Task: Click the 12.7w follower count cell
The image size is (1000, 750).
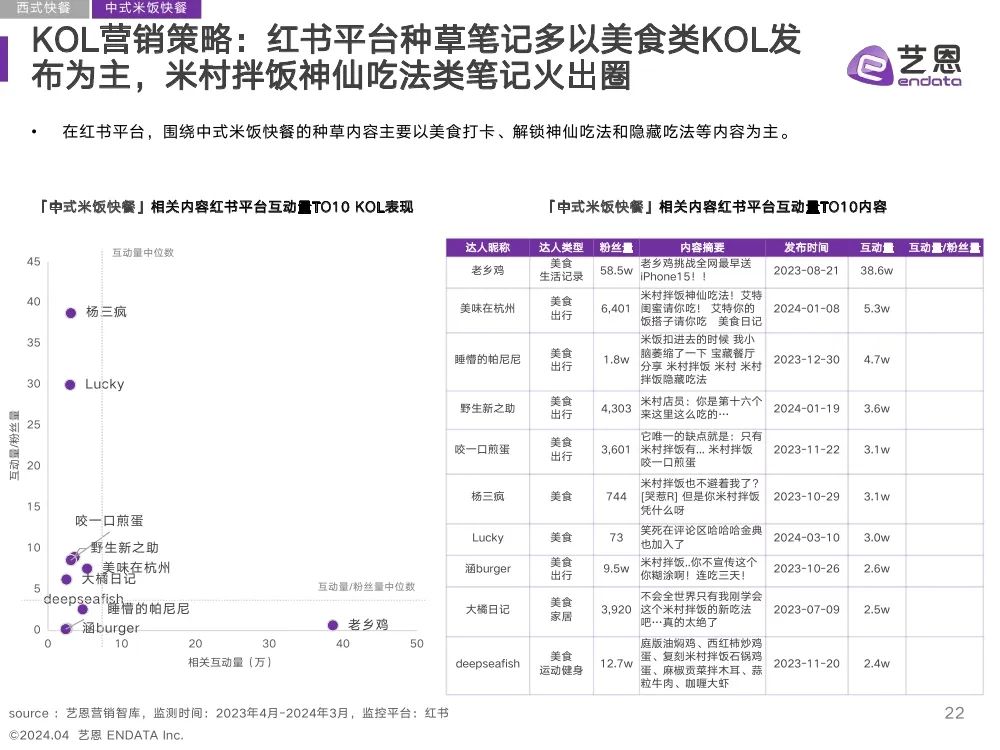Action: [616, 664]
